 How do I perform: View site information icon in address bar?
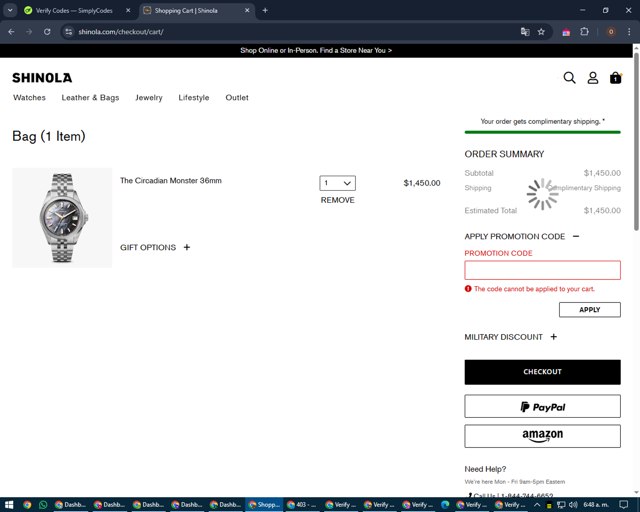pos(69,32)
